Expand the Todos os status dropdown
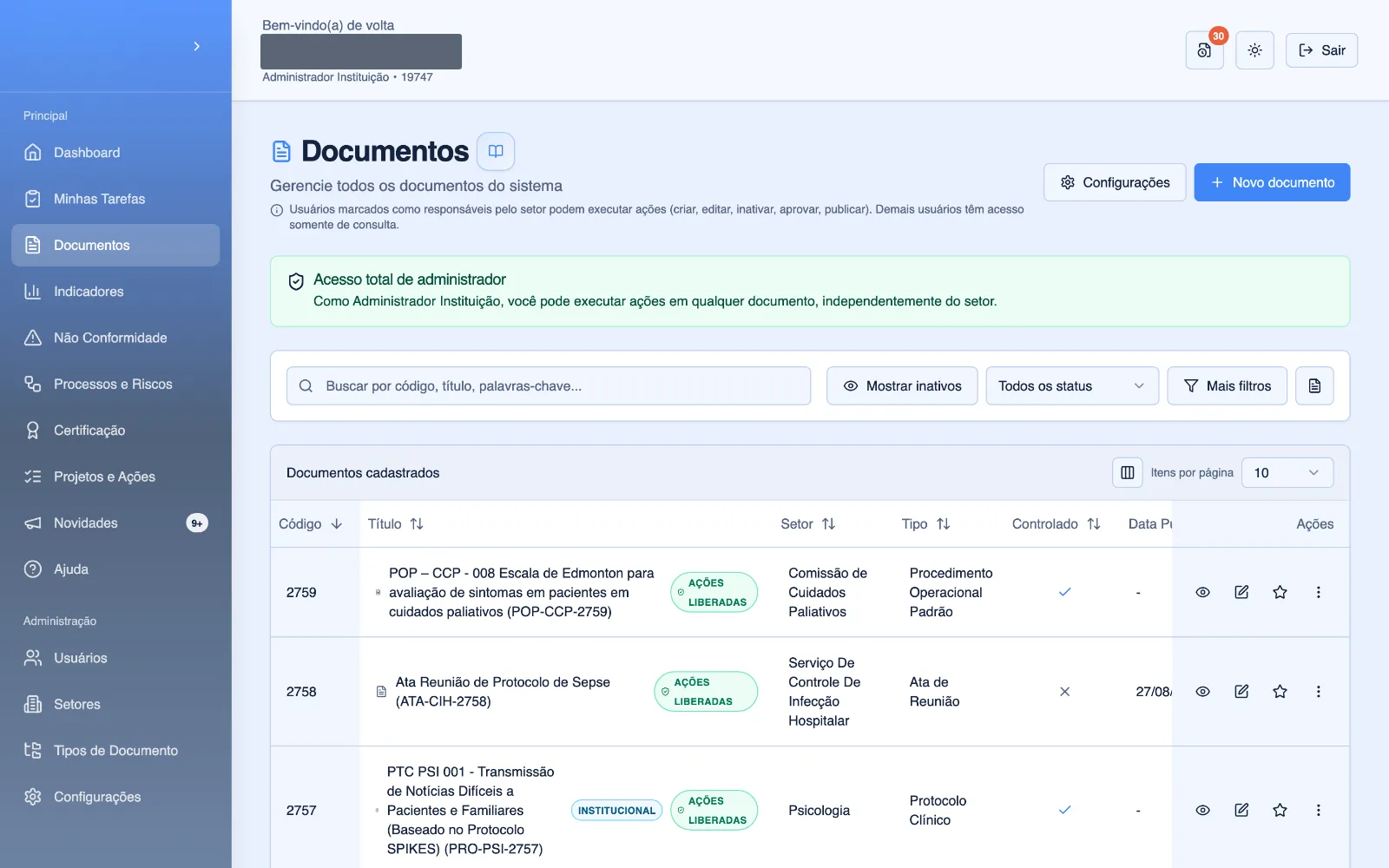The image size is (1389, 868). pos(1072,385)
